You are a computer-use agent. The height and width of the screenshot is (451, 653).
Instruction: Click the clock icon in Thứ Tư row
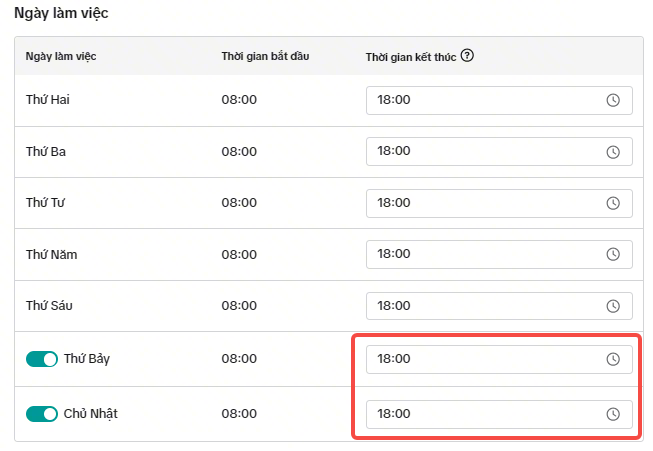pos(614,203)
